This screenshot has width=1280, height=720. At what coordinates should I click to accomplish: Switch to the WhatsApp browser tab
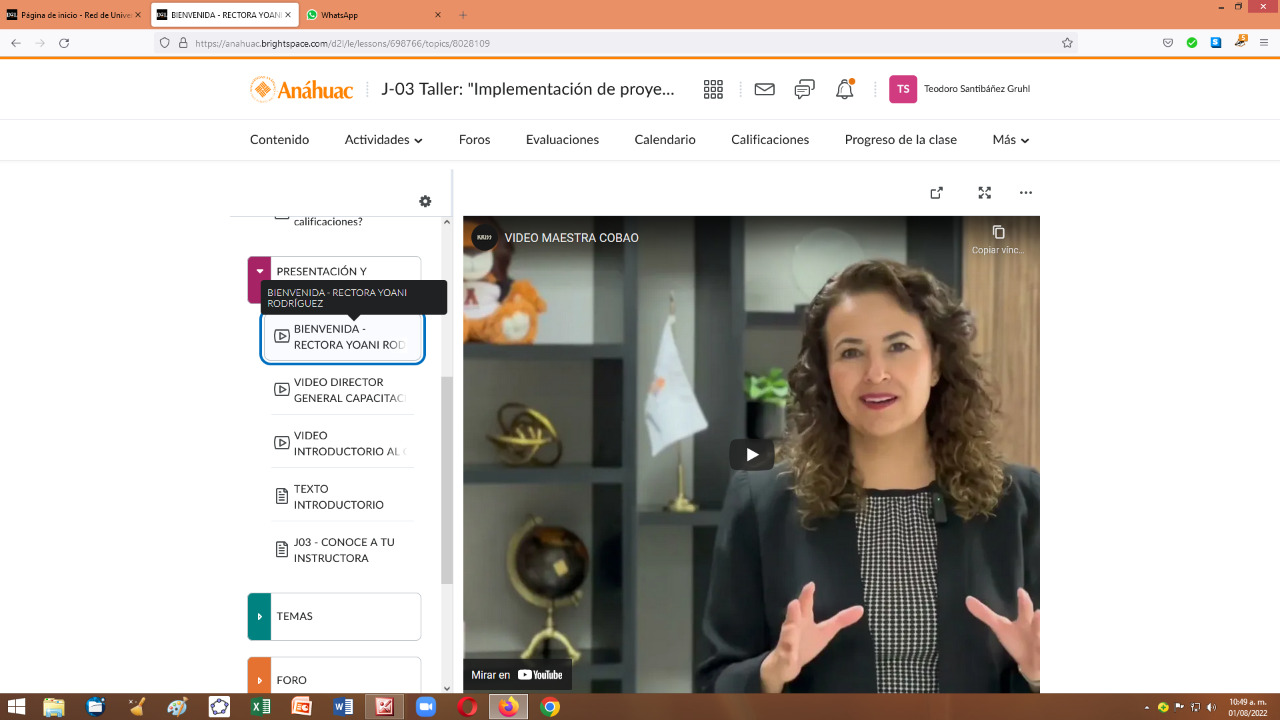(x=340, y=15)
